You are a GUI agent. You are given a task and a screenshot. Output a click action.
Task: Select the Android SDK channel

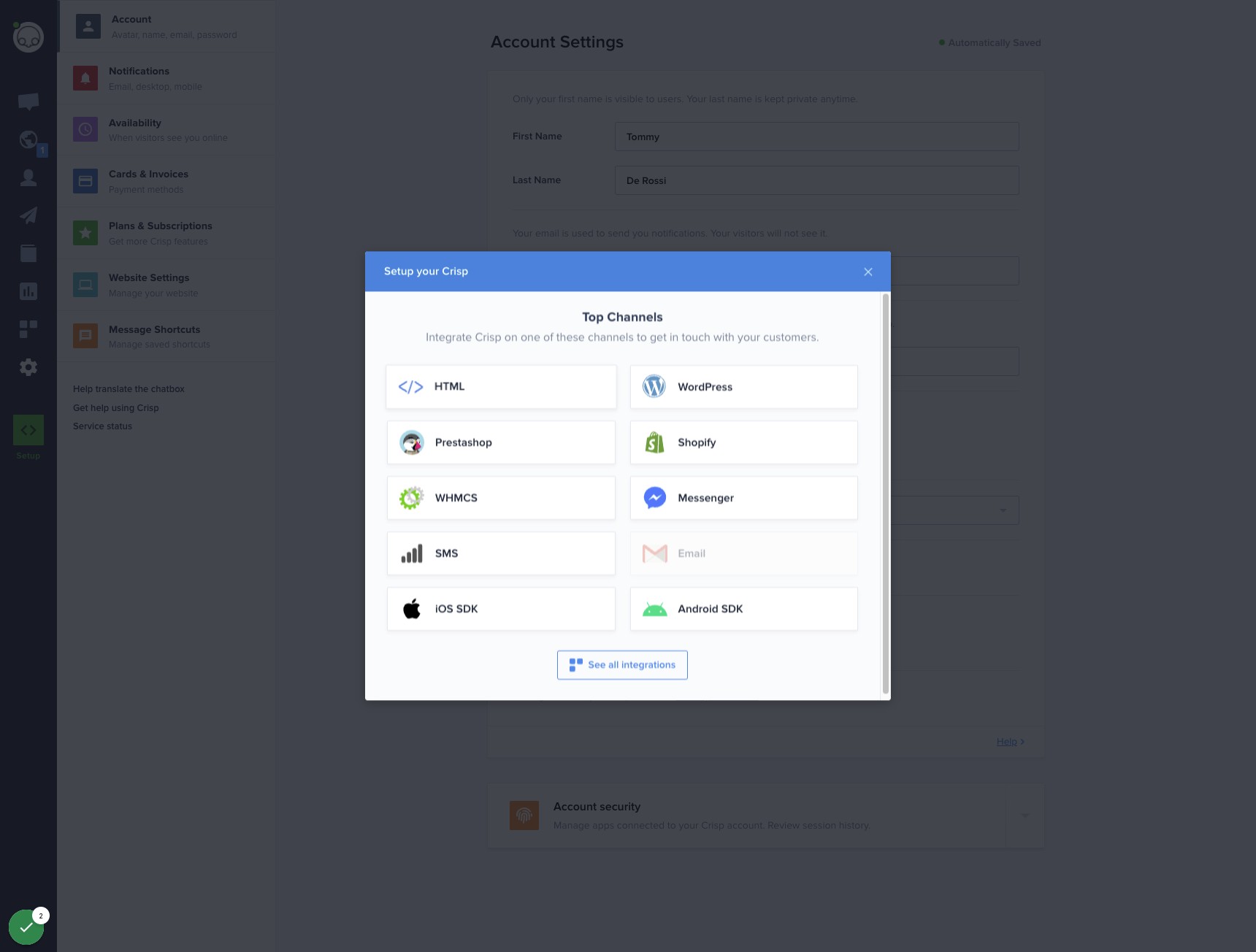[x=743, y=609]
